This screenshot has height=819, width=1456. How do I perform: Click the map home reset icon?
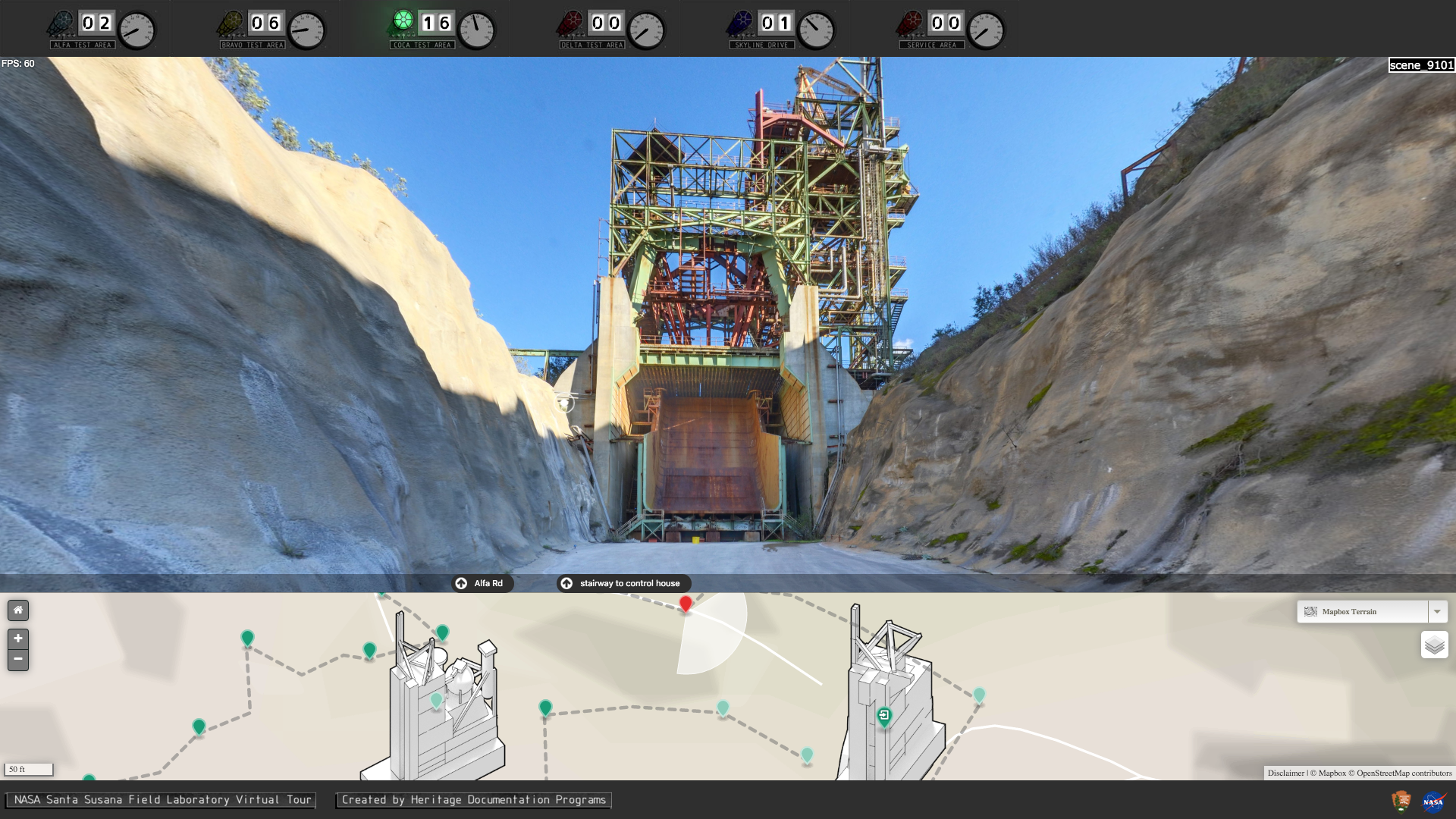pyautogui.click(x=18, y=610)
